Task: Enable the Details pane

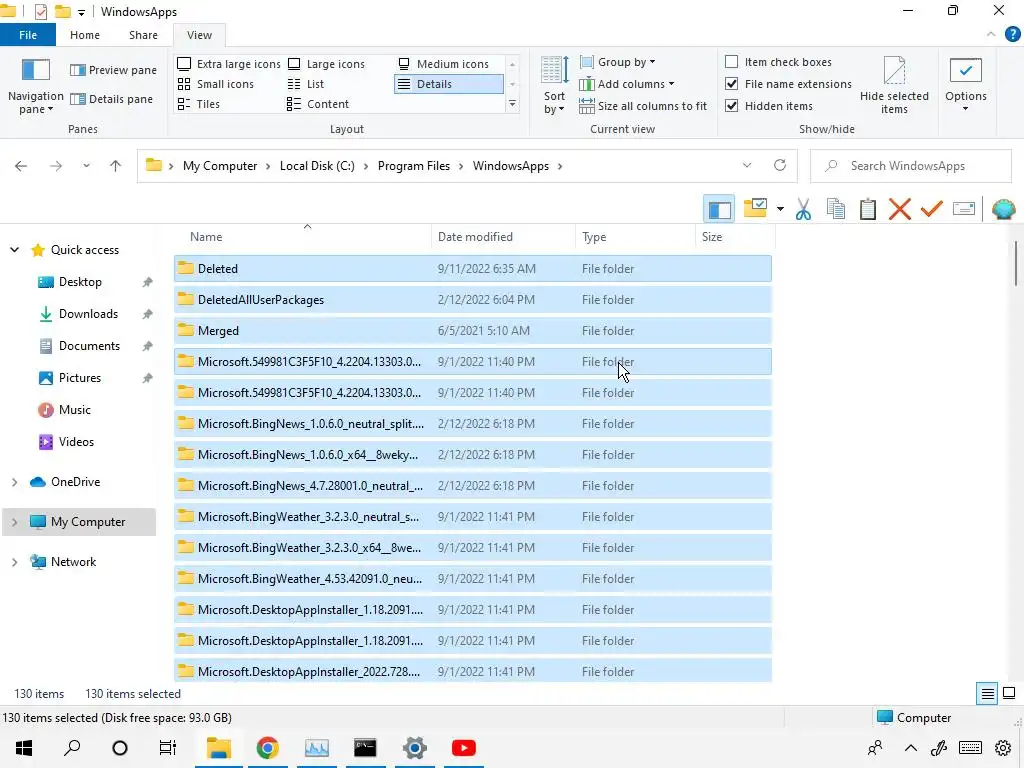Action: [x=111, y=99]
